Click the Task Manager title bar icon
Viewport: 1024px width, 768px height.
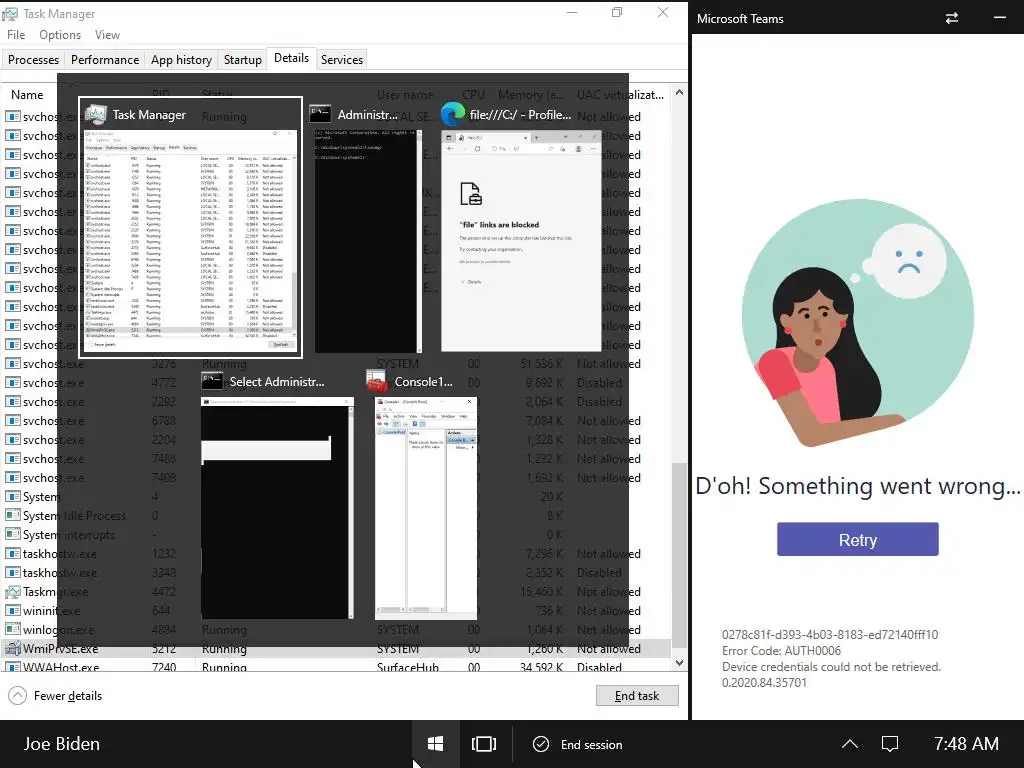click(x=10, y=14)
